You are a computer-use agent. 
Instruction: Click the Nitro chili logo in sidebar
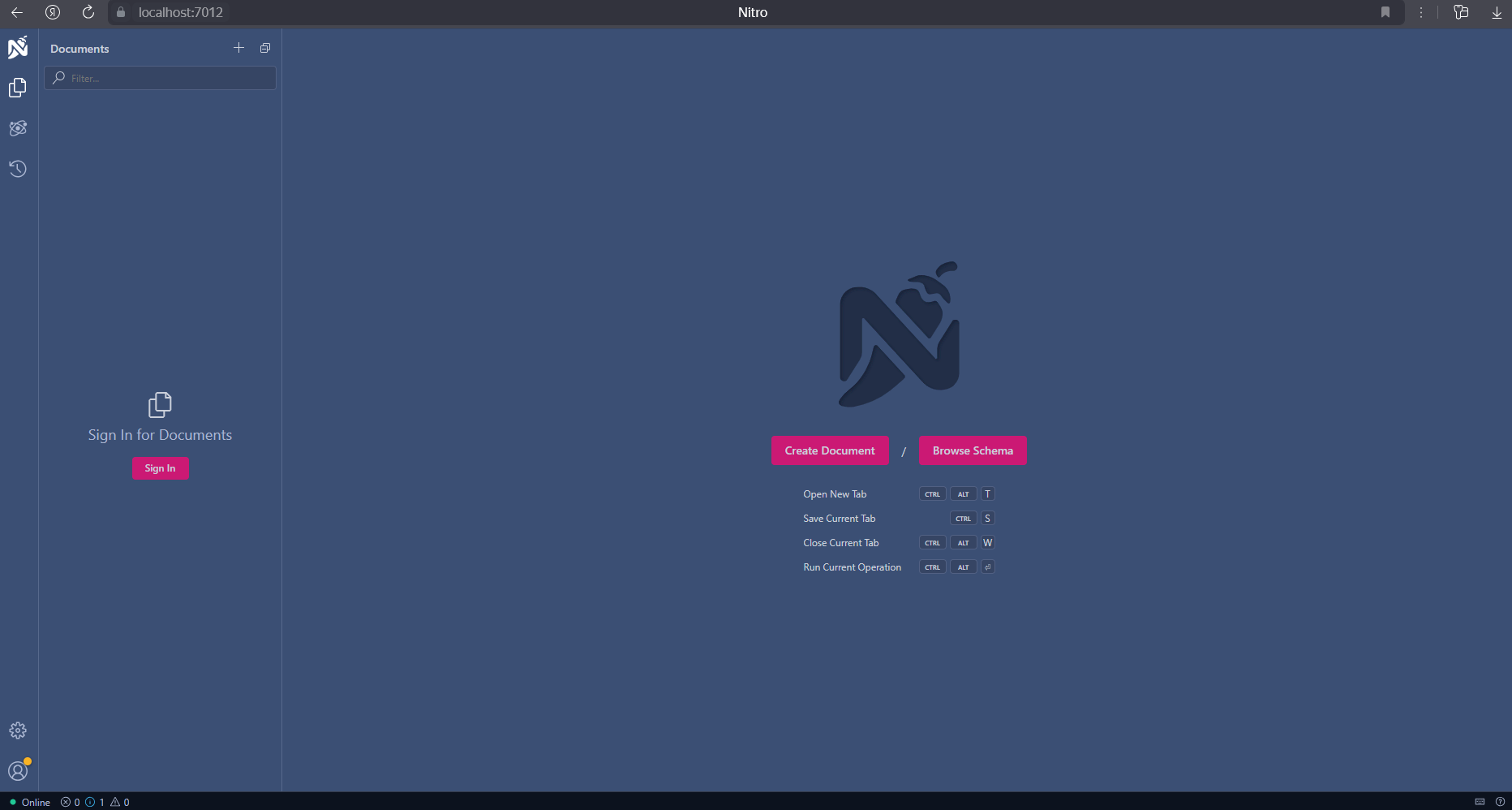[18, 47]
